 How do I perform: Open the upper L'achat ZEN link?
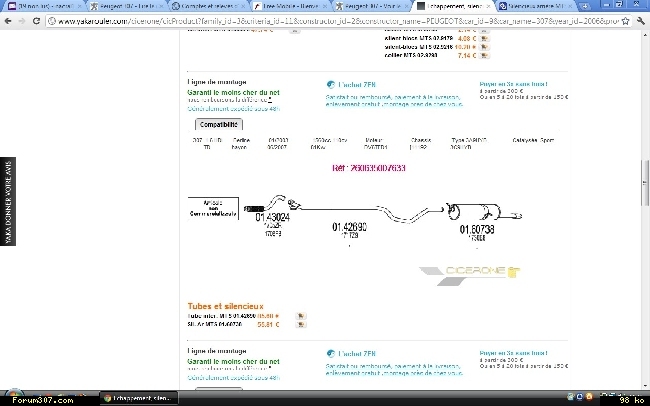click(x=357, y=85)
